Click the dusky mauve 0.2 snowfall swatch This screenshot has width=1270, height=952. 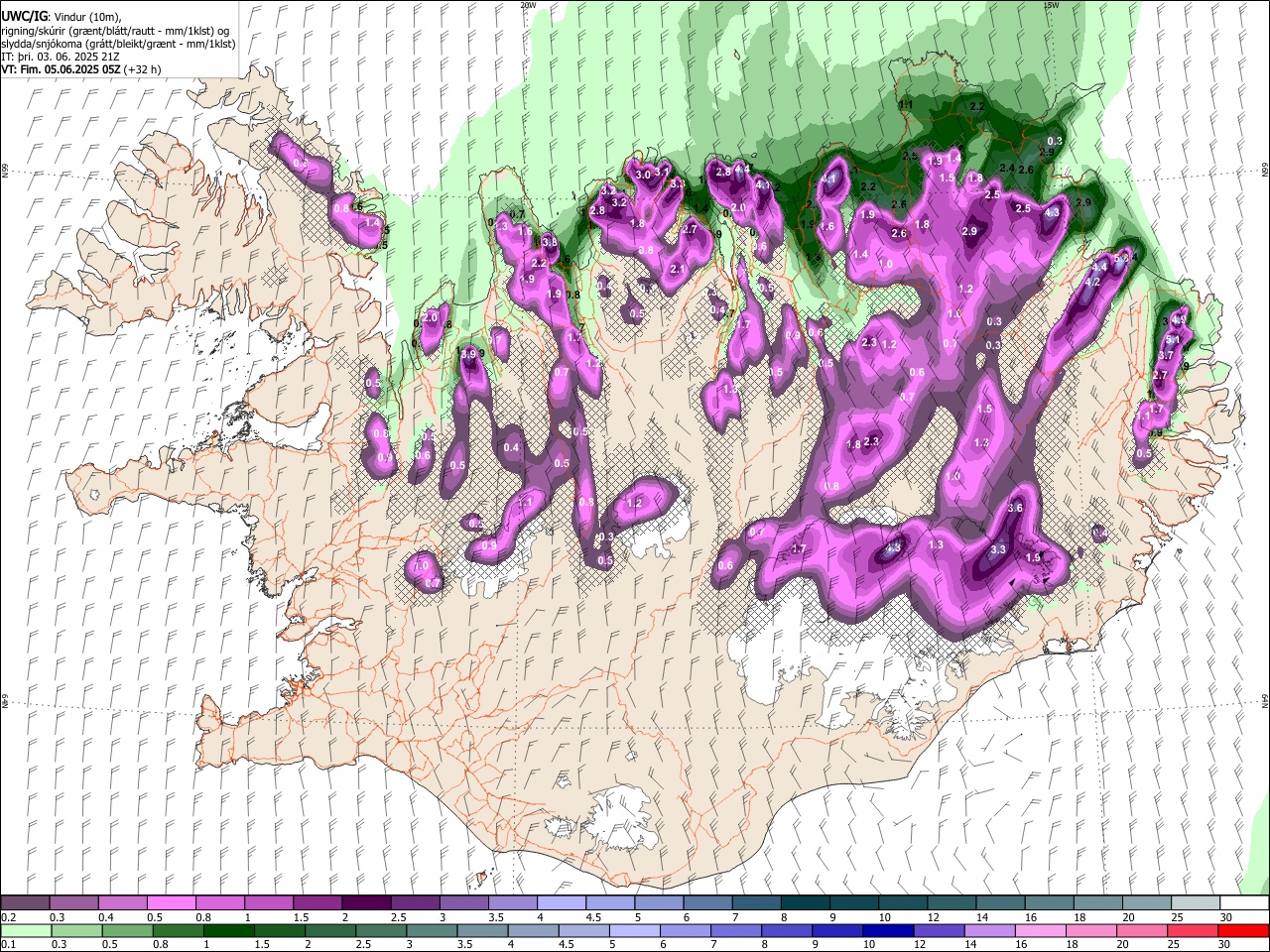[x=24, y=902]
